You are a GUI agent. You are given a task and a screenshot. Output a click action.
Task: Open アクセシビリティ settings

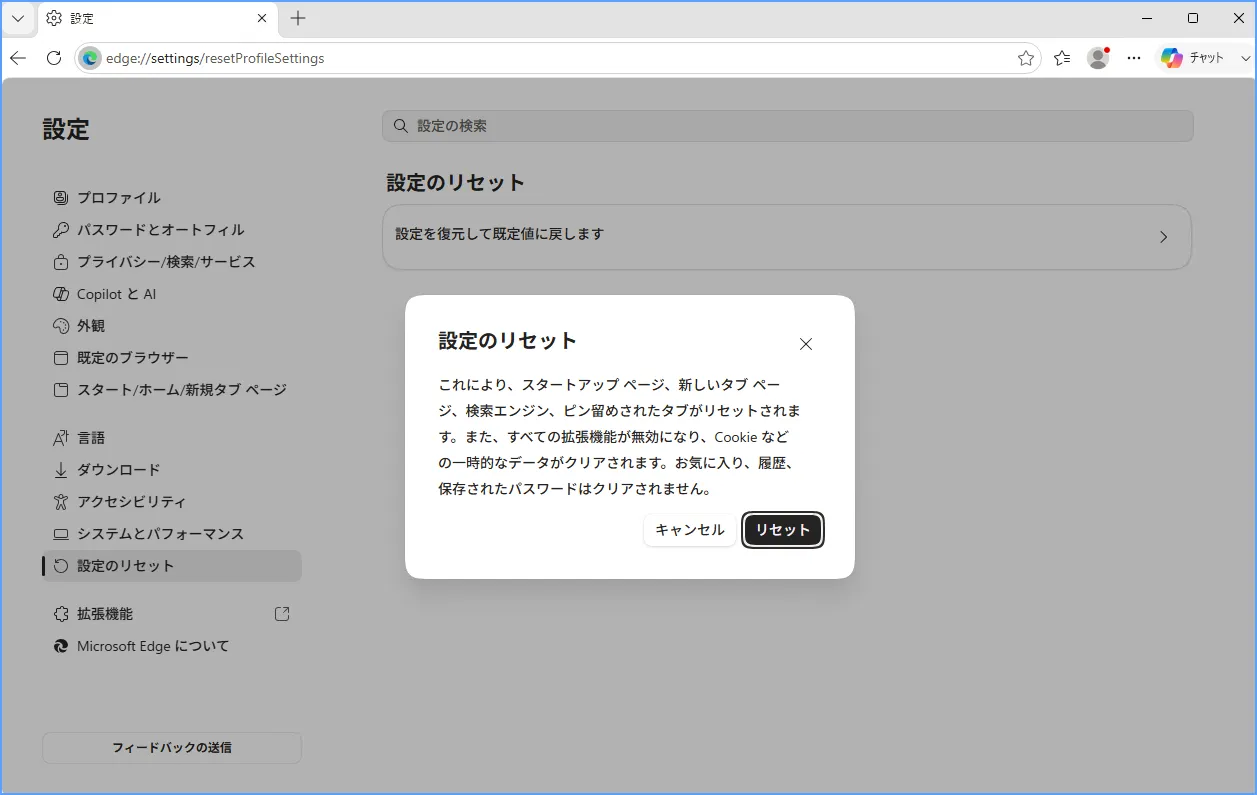pos(172,502)
